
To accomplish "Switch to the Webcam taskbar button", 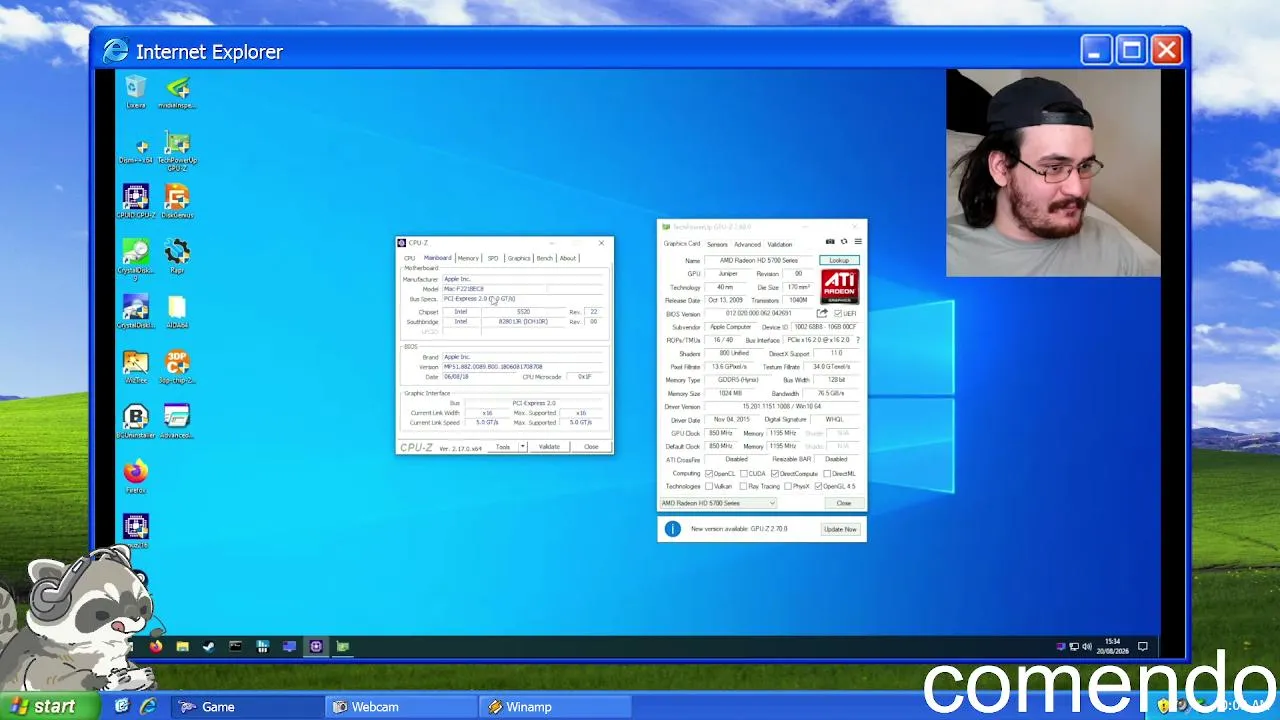I will [403, 707].
